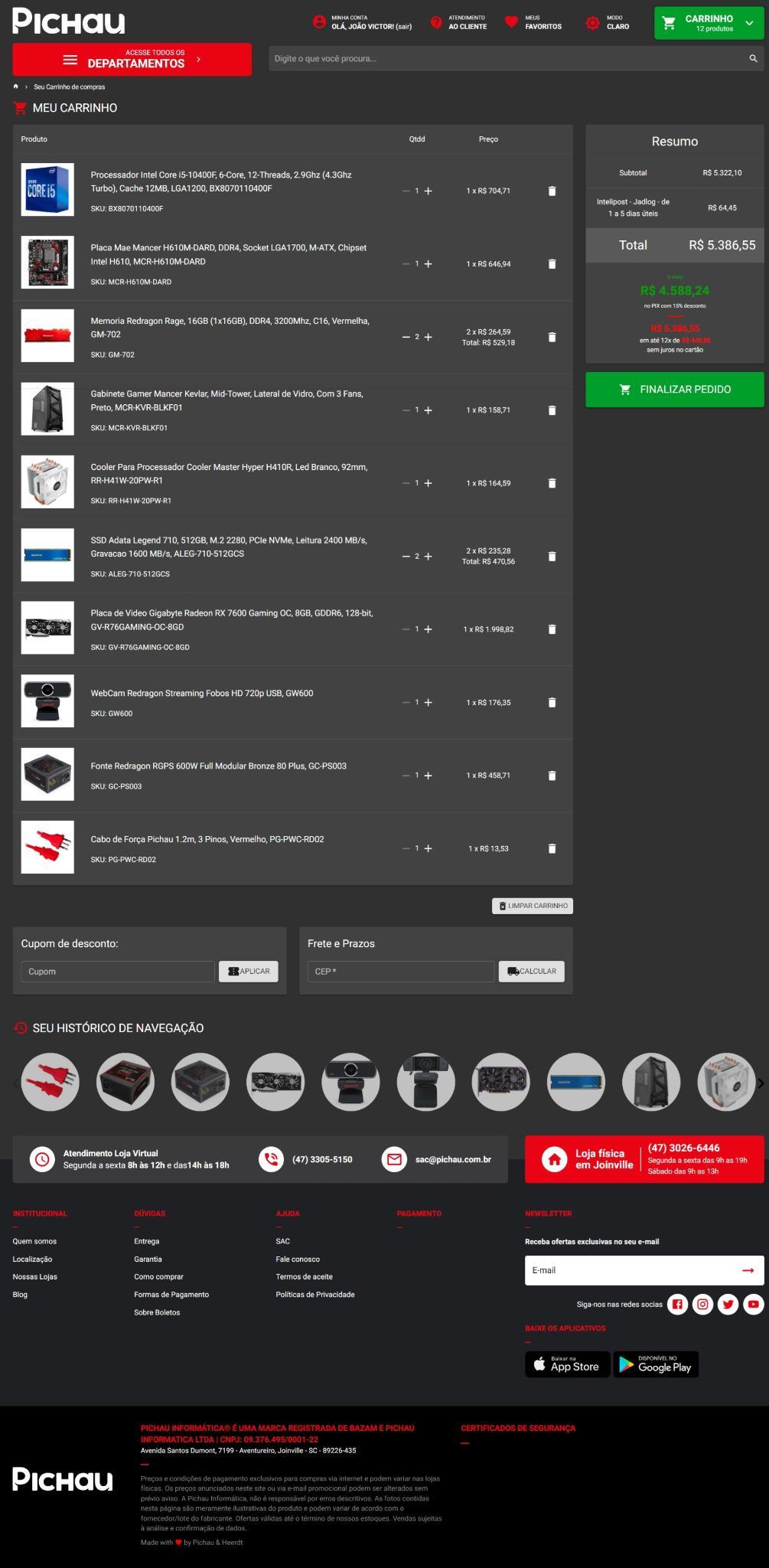Increase quantity of Redragon Rage memory

pyautogui.click(x=428, y=337)
